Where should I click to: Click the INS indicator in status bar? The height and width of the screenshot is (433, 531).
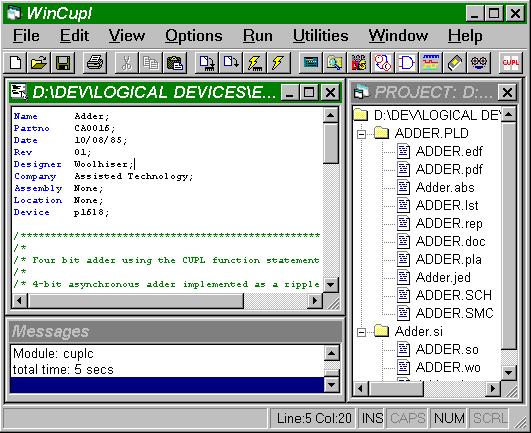tap(372, 418)
